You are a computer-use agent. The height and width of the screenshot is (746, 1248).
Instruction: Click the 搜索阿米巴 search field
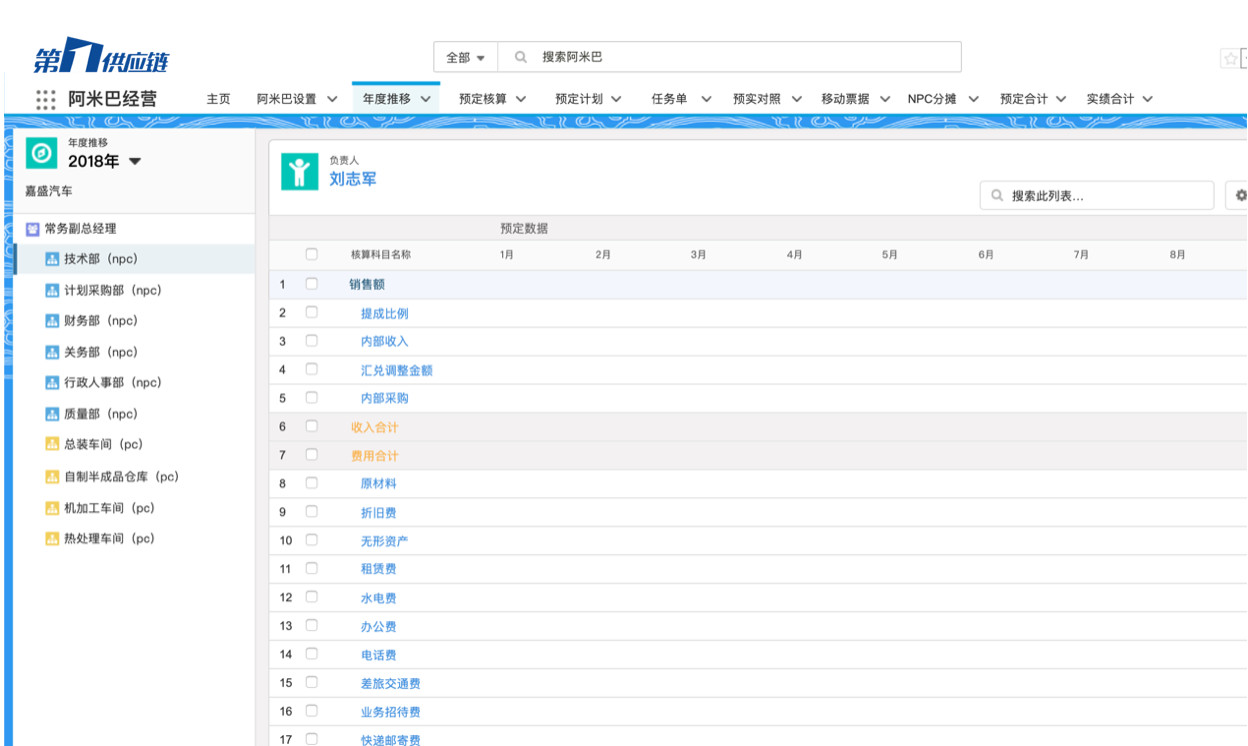pos(729,57)
